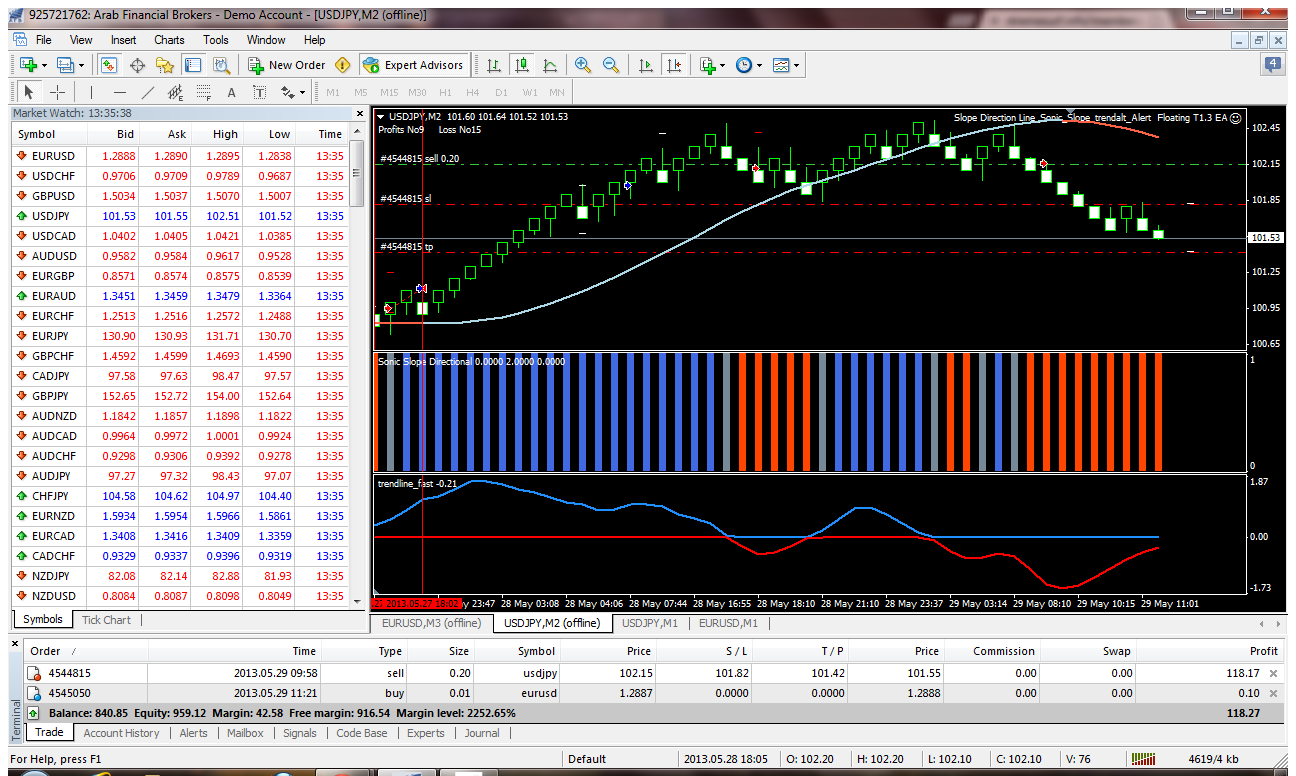Click the EA smiley face on chart
Image resolution: width=1296 pixels, height=776 pixels.
point(1236,117)
